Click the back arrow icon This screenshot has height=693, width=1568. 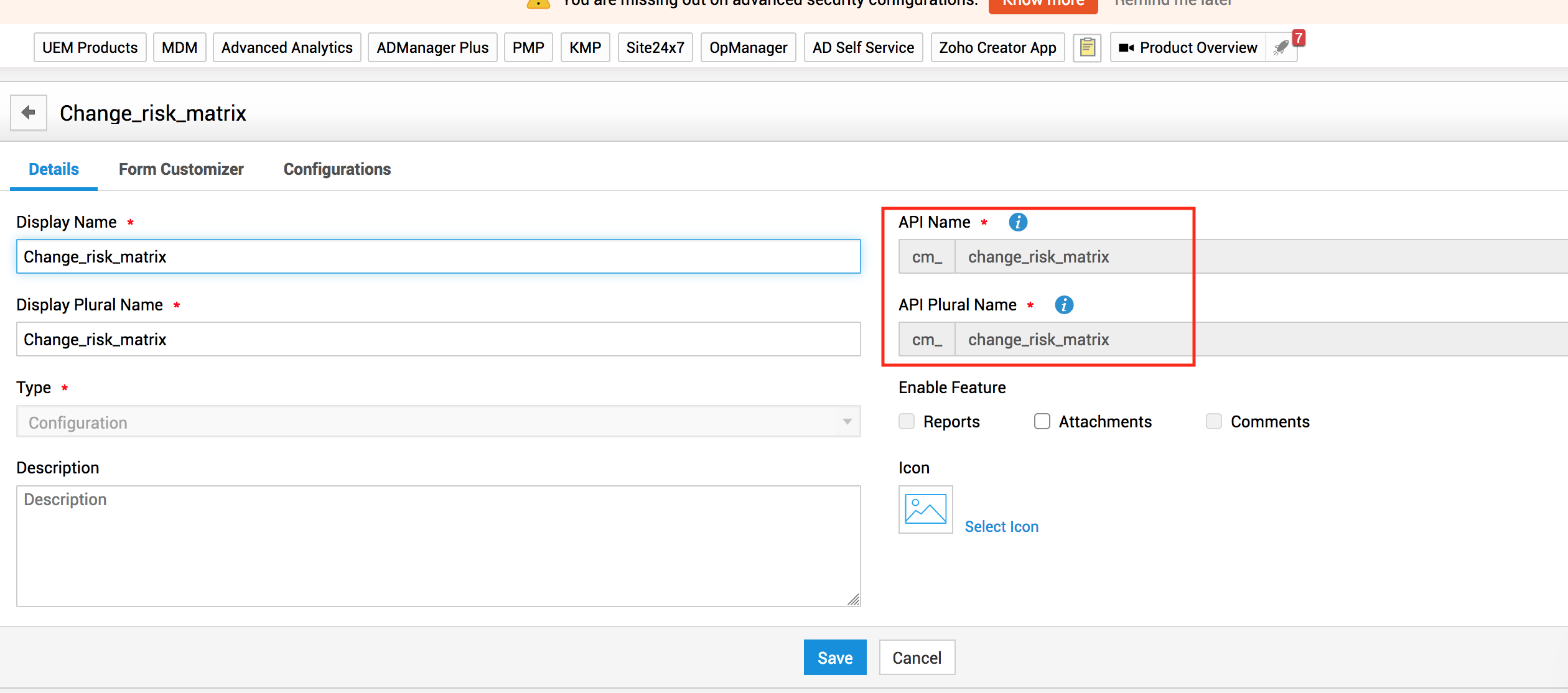[29, 113]
